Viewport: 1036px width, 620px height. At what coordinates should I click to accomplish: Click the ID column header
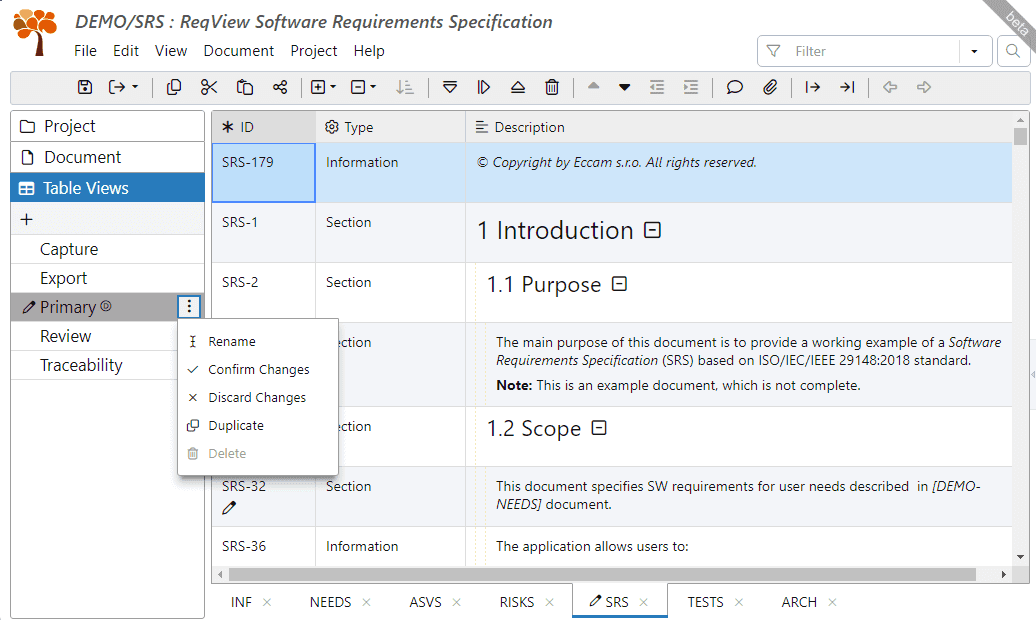pyautogui.click(x=264, y=127)
